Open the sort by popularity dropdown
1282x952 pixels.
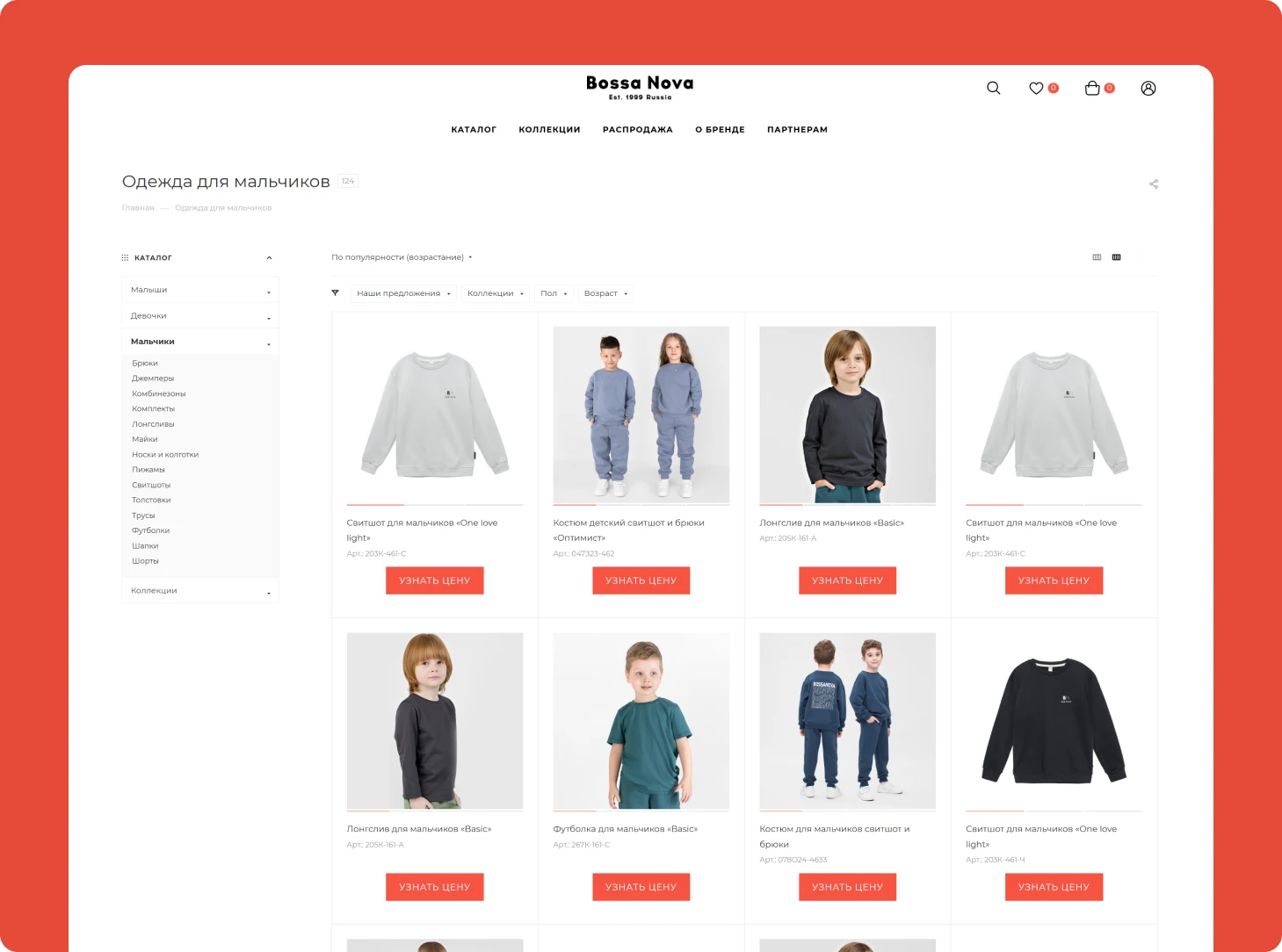[401, 257]
